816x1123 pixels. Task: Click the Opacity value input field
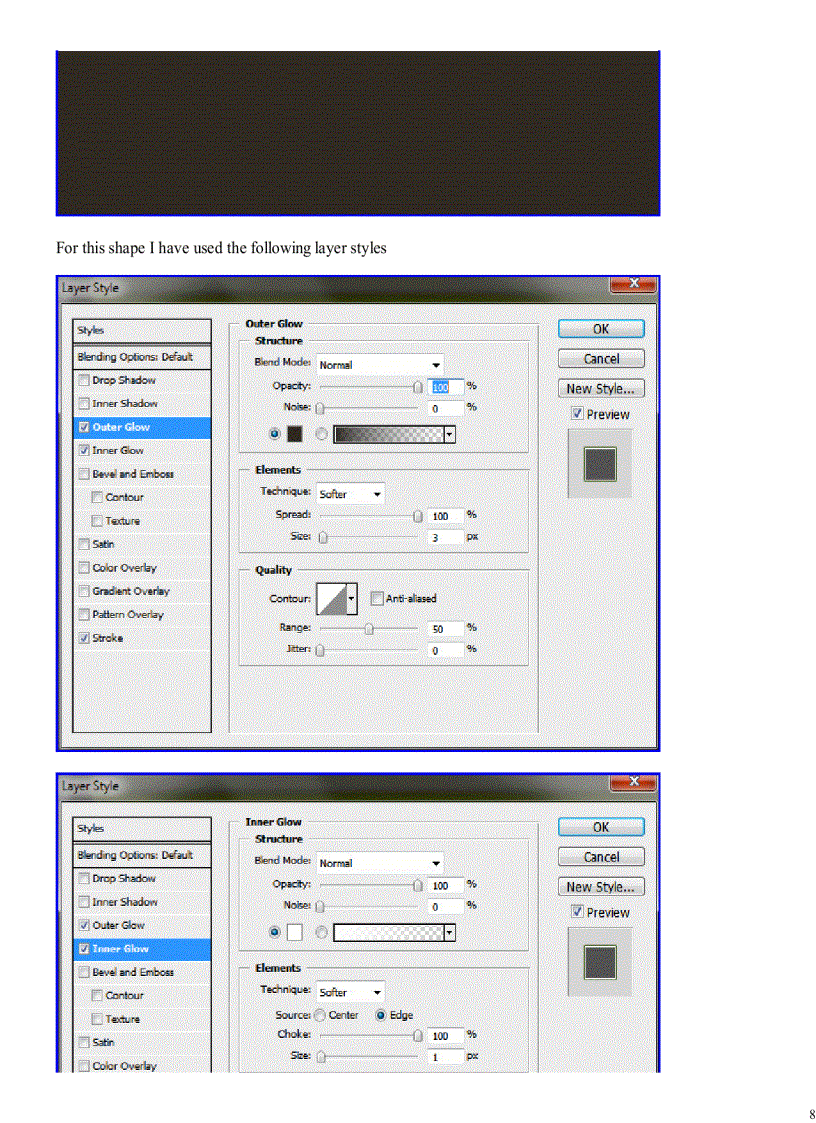(444, 386)
